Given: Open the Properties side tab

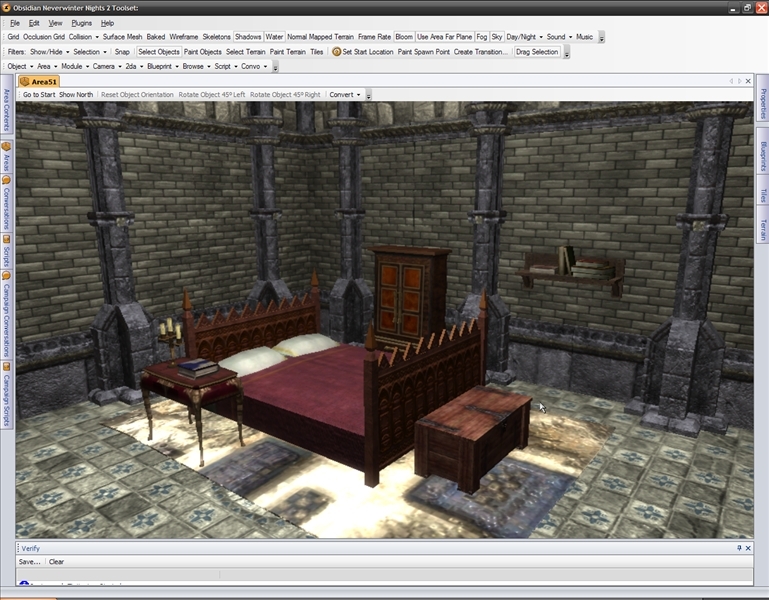Looking at the screenshot, I should pos(762,105).
